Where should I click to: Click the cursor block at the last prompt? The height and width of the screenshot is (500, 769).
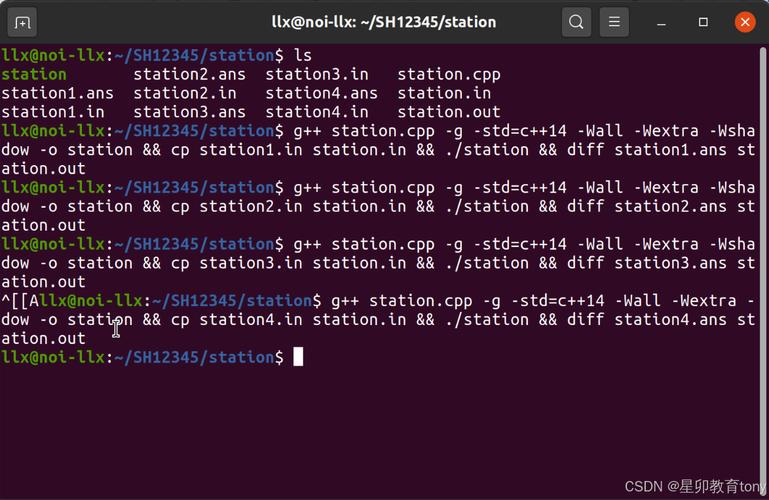(298, 357)
